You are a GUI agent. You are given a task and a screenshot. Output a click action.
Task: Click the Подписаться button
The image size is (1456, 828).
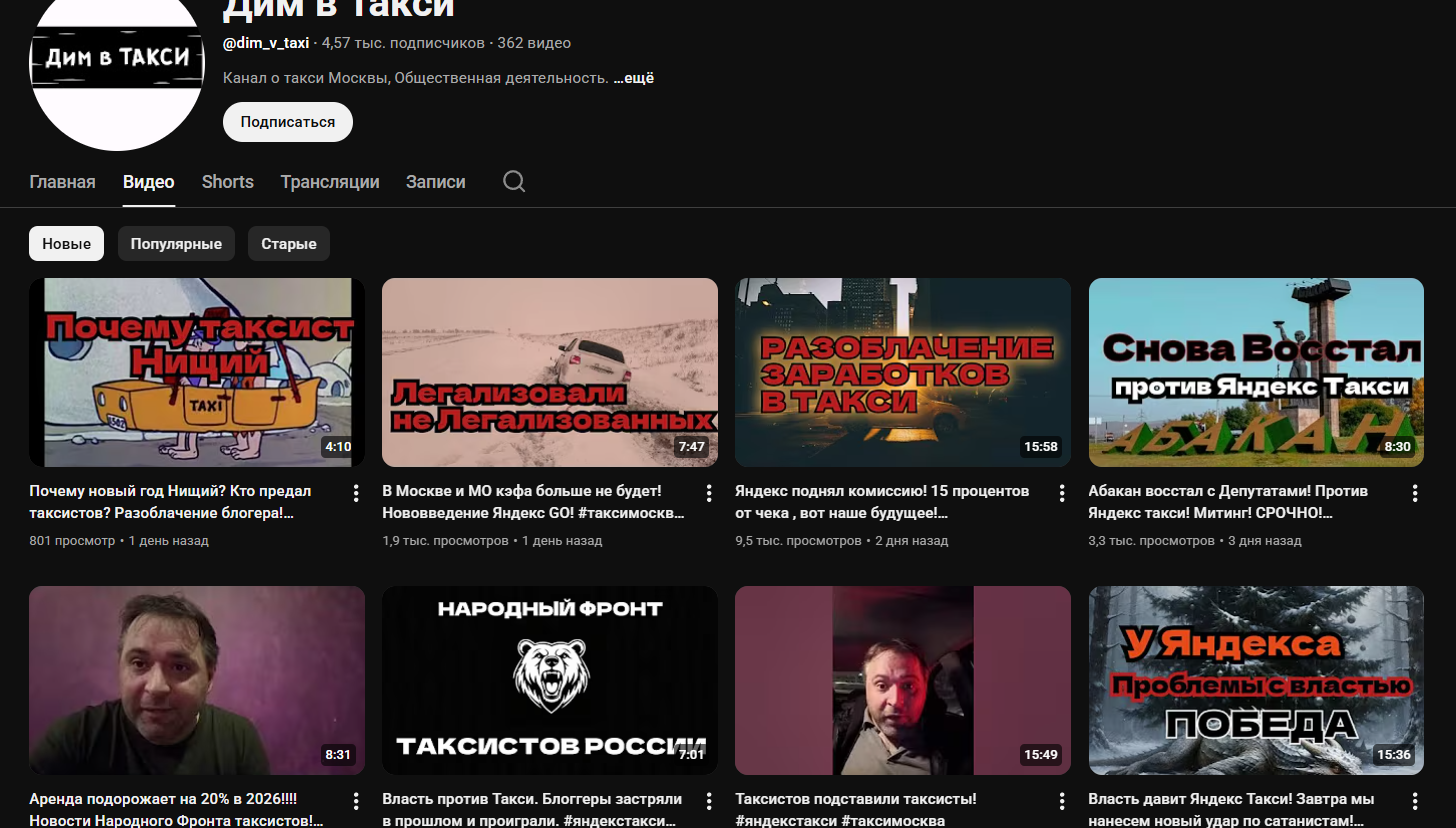(x=288, y=122)
